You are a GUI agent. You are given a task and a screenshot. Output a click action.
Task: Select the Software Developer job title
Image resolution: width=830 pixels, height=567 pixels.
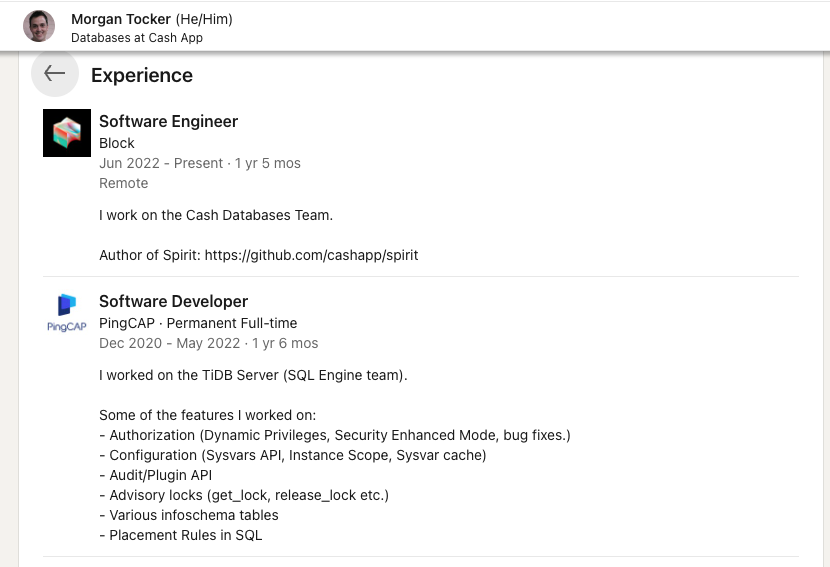[173, 301]
